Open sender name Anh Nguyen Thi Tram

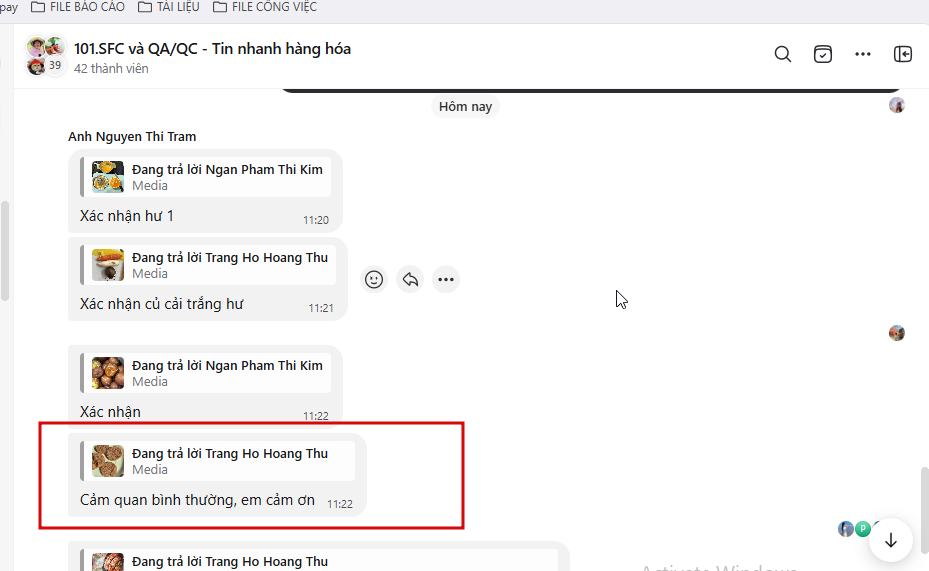pyautogui.click(x=132, y=137)
